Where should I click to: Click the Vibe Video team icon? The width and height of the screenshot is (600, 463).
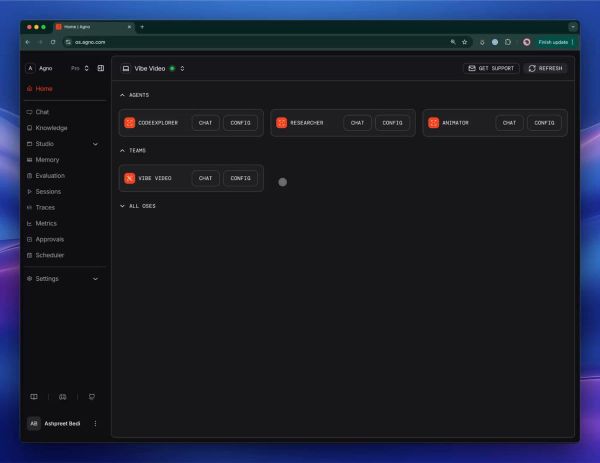pos(129,178)
